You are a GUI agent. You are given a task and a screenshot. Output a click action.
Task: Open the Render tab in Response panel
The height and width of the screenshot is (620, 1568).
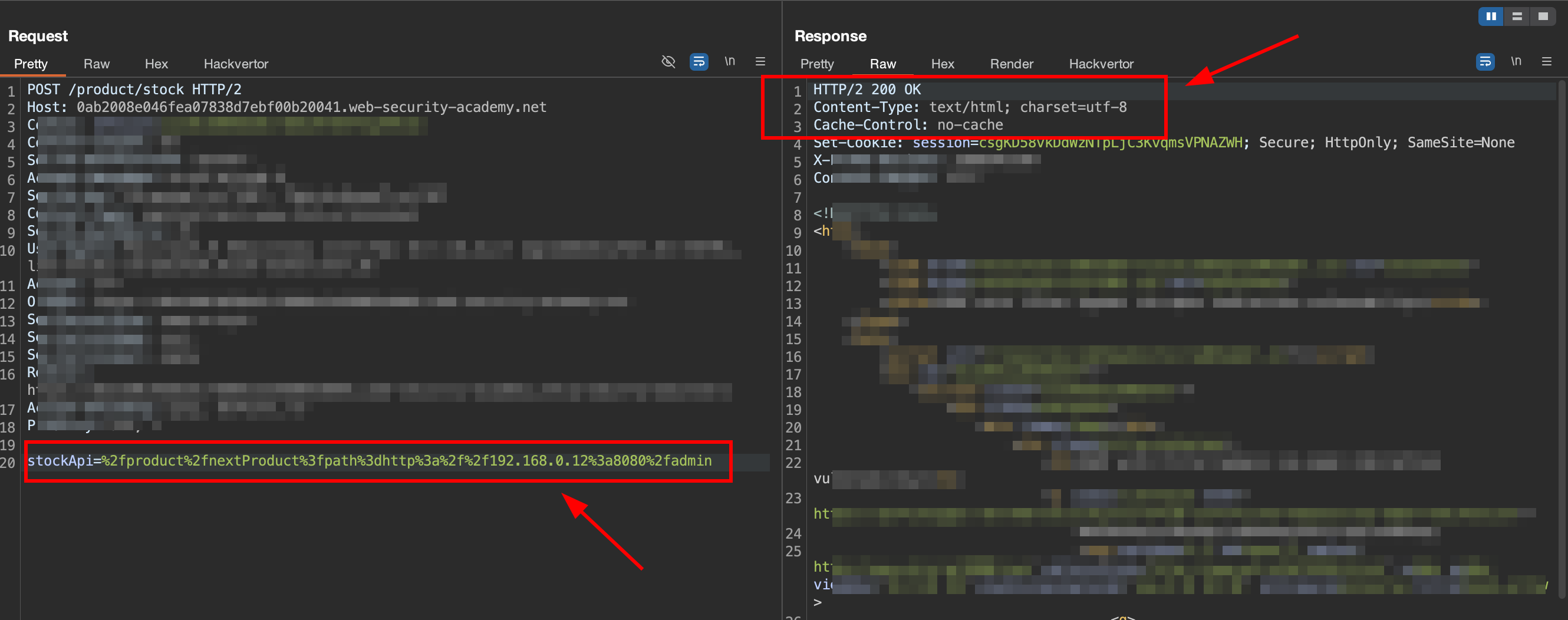pyautogui.click(x=1011, y=64)
